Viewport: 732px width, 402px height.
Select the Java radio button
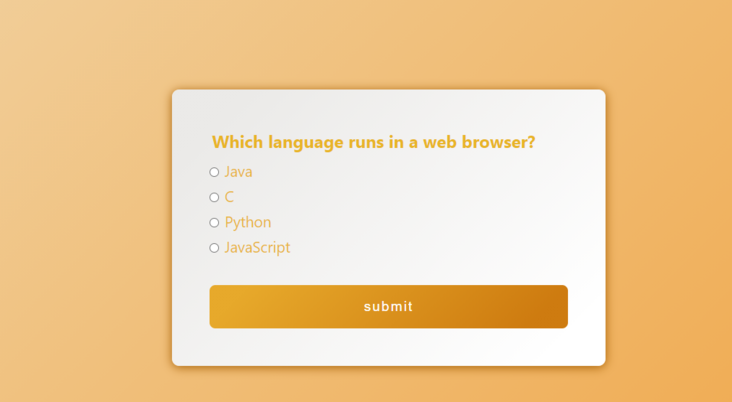click(214, 172)
